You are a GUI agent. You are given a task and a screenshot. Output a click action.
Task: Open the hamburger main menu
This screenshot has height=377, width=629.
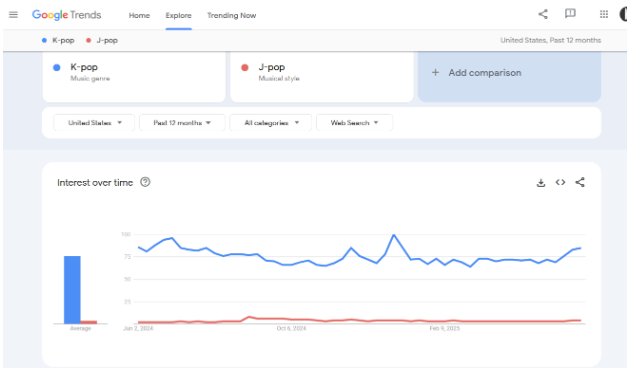(13, 15)
